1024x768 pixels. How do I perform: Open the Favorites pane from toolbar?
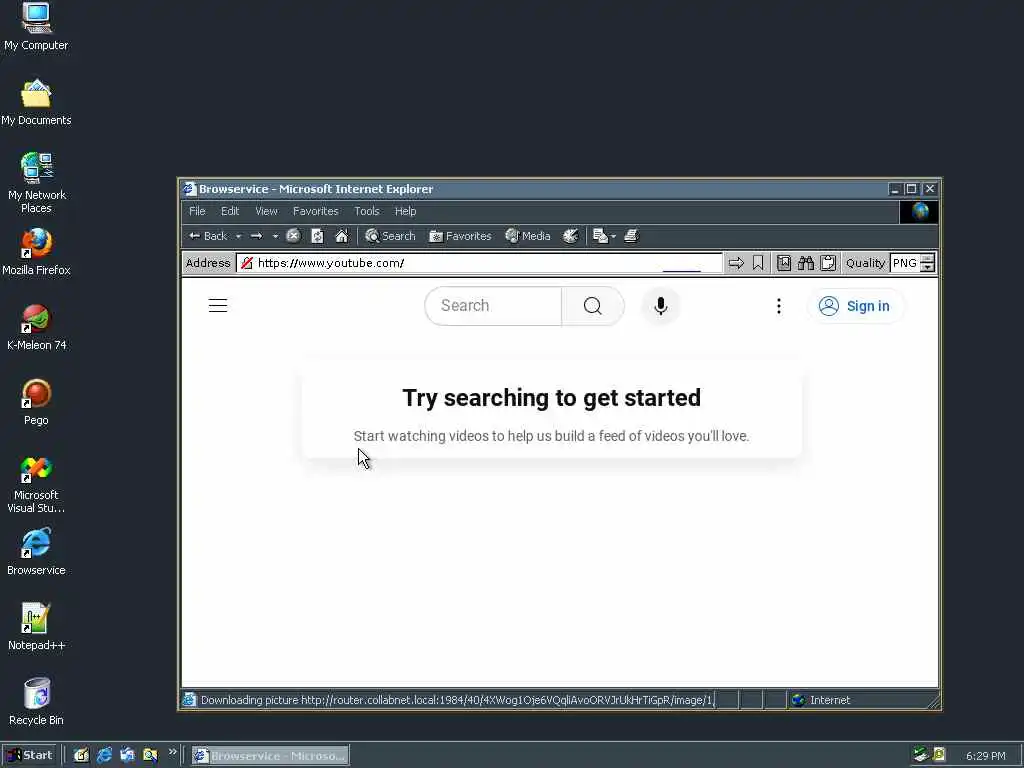pos(460,236)
